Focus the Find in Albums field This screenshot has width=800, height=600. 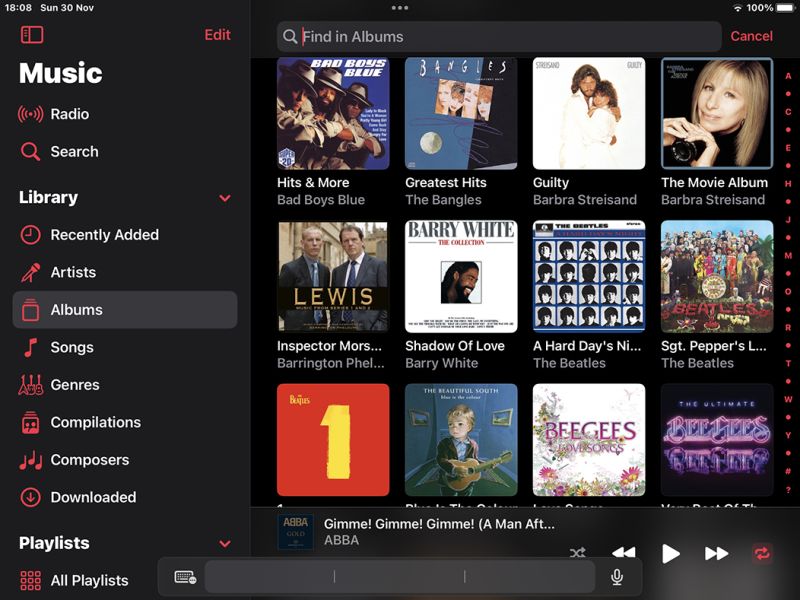499,36
